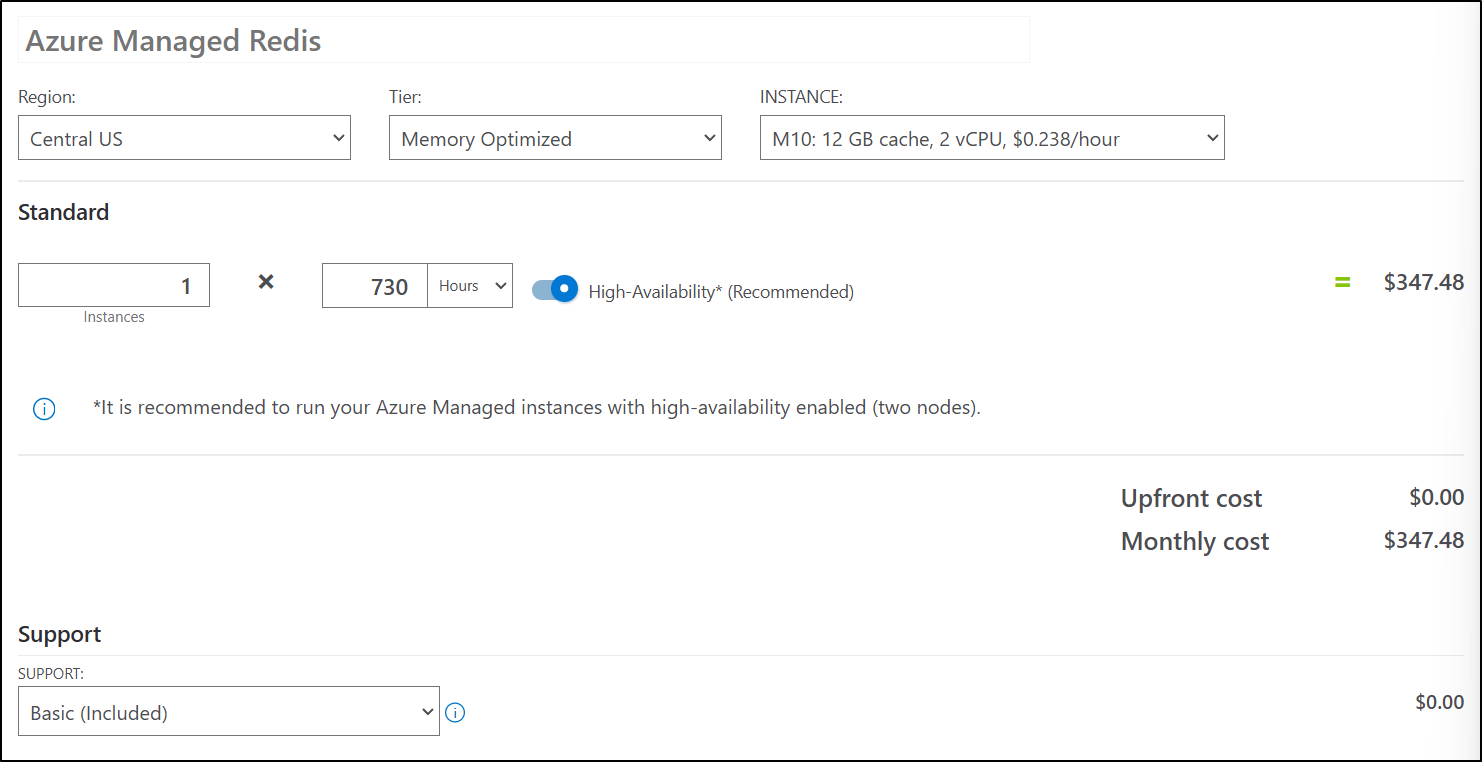Click the Upfront cost label
This screenshot has width=1482, height=762.
click(1192, 498)
